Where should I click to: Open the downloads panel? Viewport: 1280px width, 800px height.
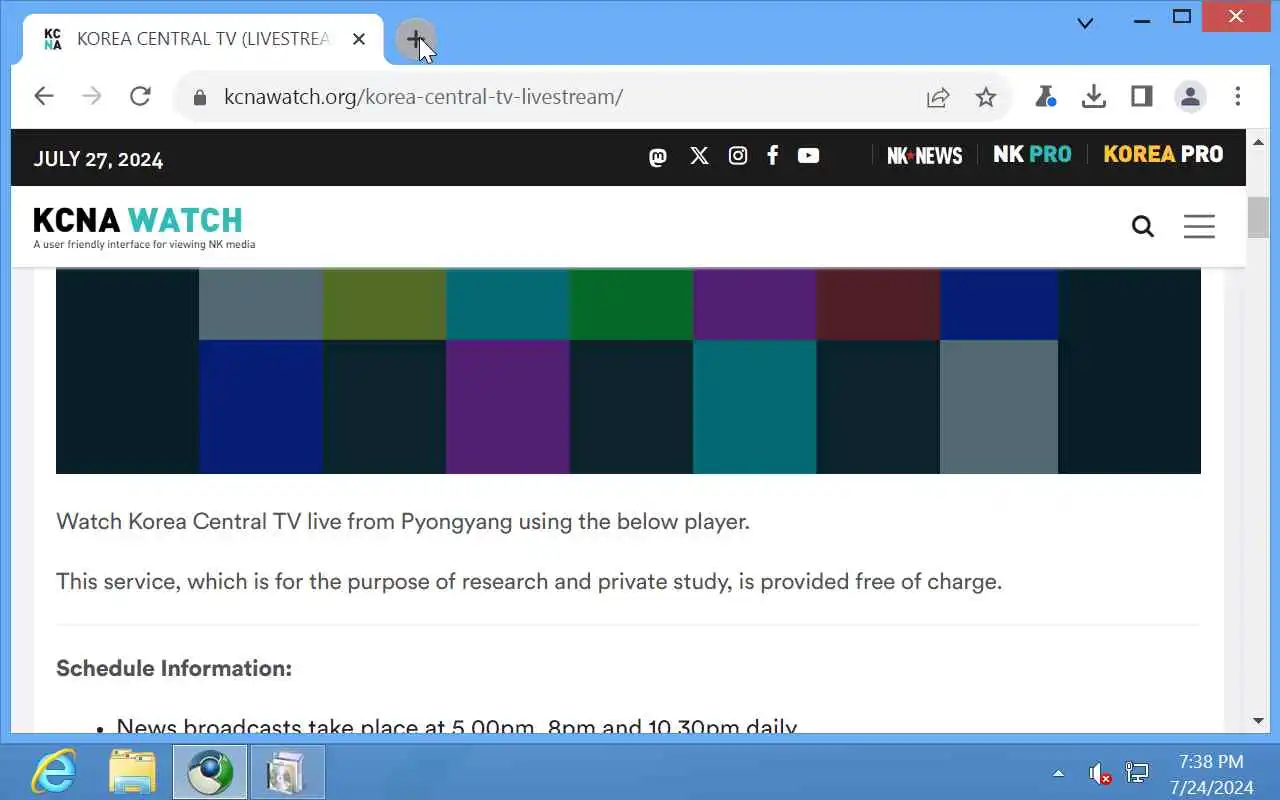click(1094, 96)
